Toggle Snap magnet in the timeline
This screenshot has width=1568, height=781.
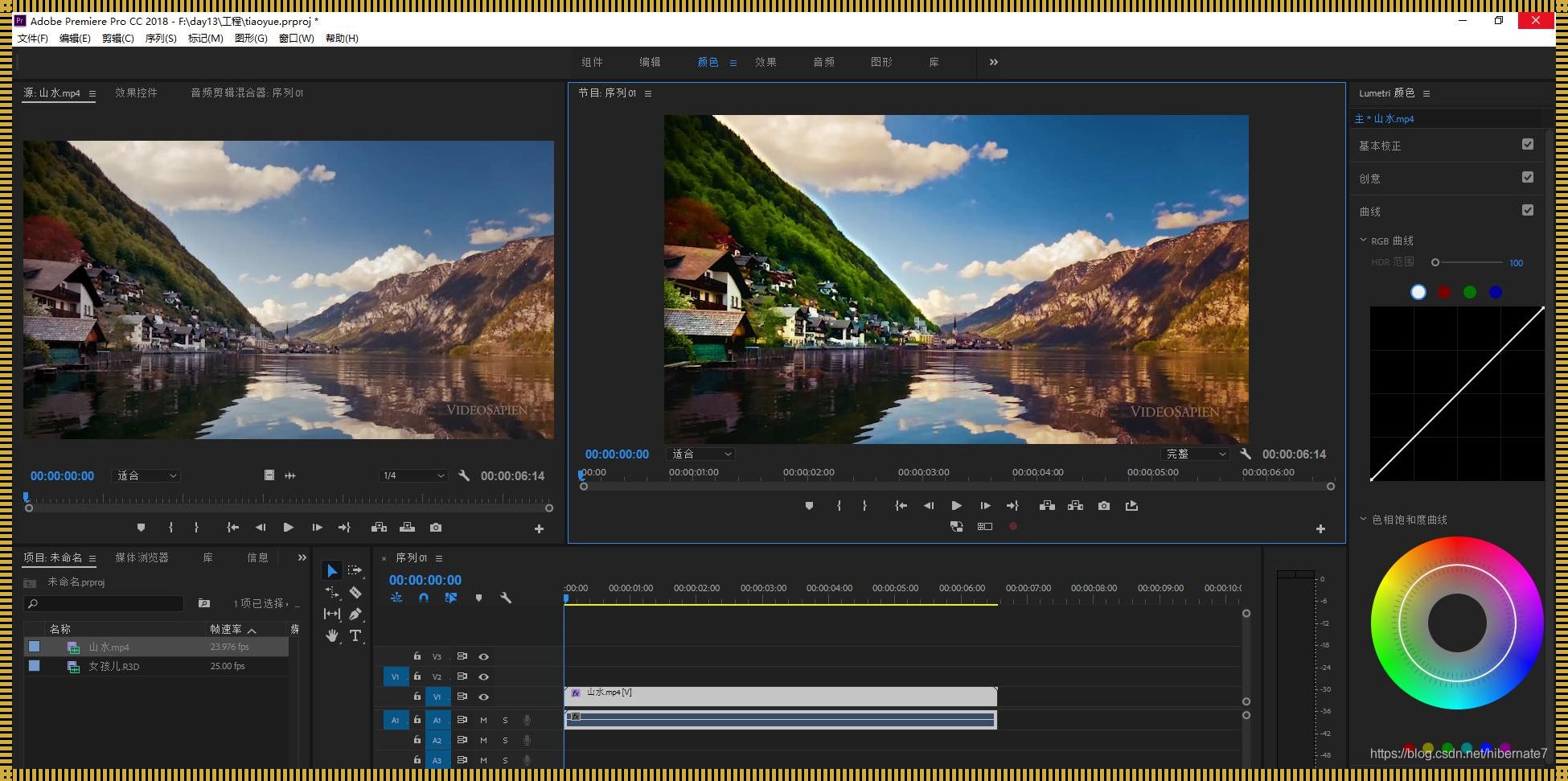pos(424,598)
